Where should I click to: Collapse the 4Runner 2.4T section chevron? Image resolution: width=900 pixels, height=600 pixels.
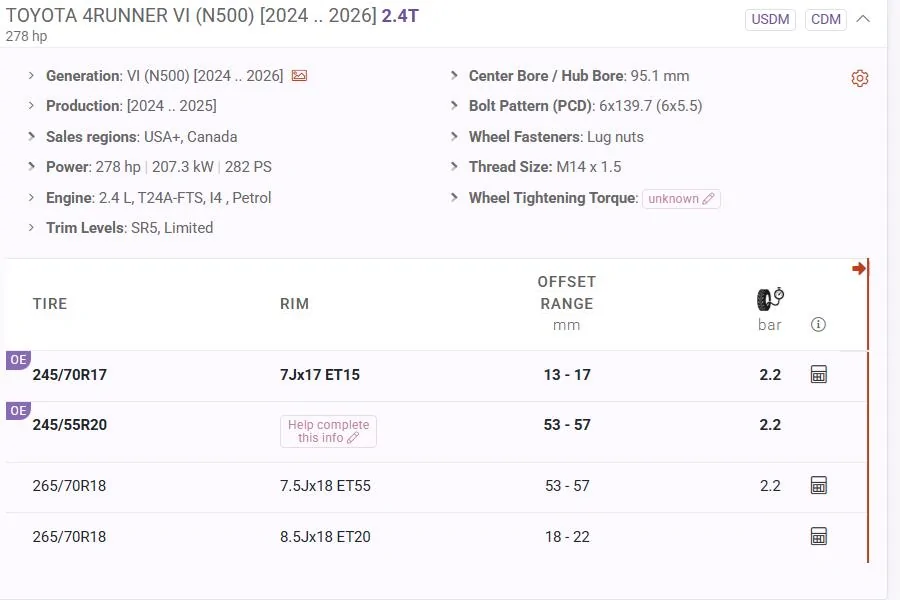click(864, 19)
